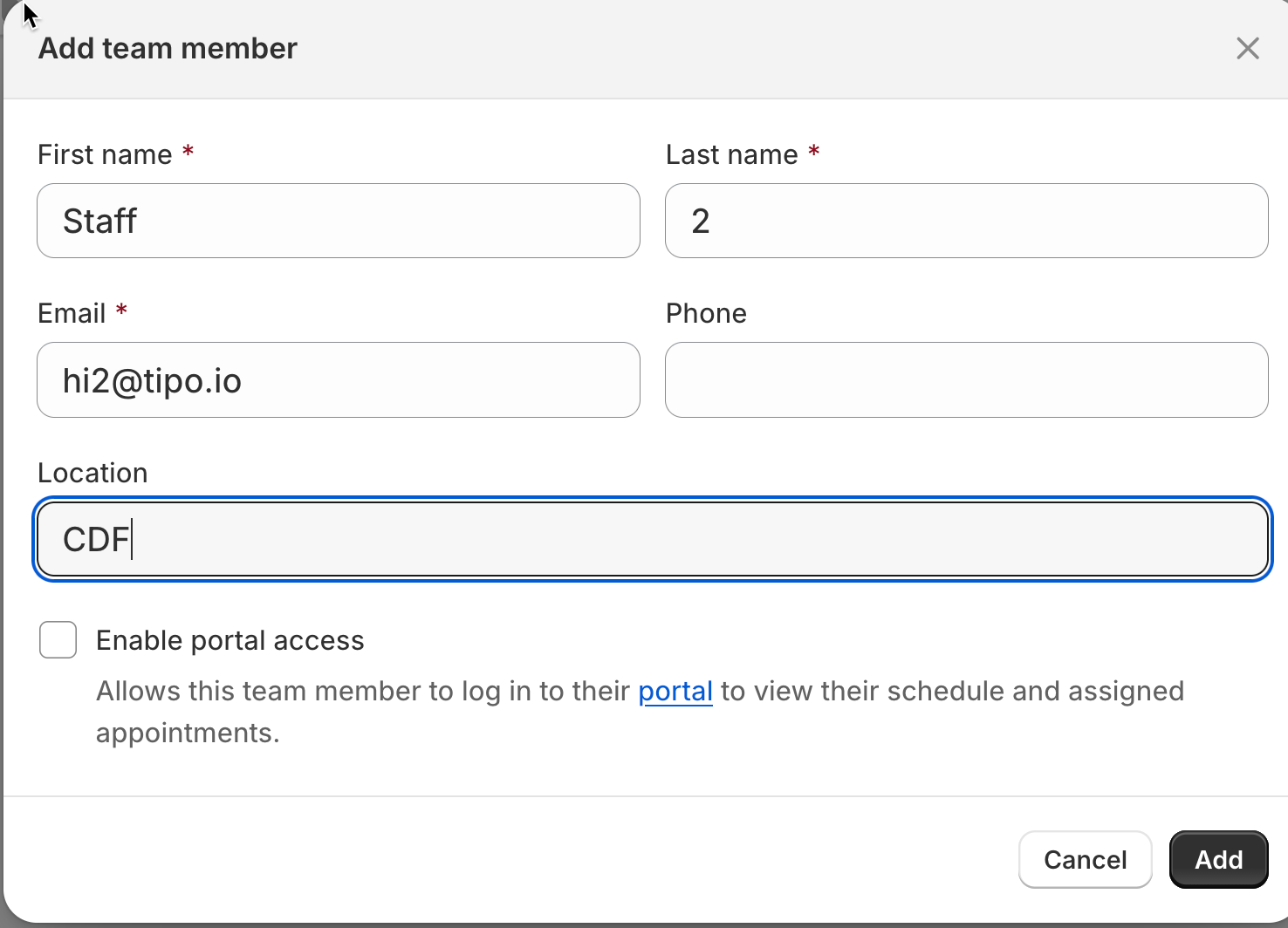
Task: Select the Email field with hi2@tipo.io
Action: [339, 380]
